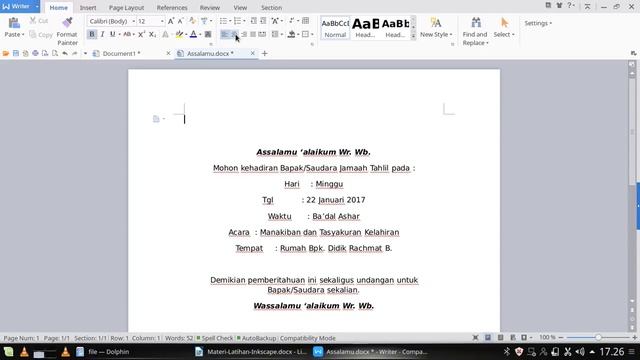
Task: Open the Font name dropdown Calibri (Body)
Action: (x=133, y=21)
